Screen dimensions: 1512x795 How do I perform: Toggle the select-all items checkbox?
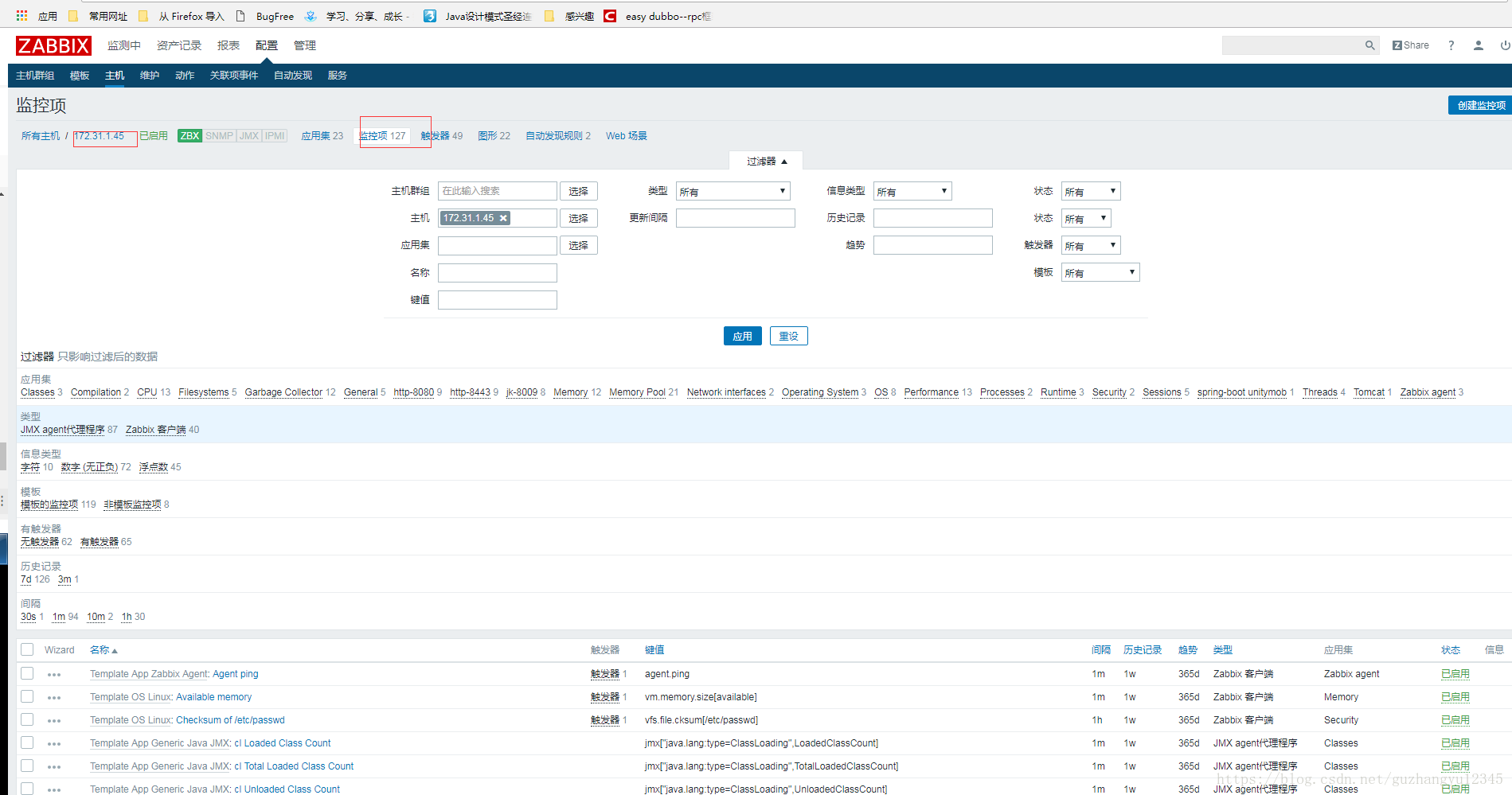[x=27, y=649]
